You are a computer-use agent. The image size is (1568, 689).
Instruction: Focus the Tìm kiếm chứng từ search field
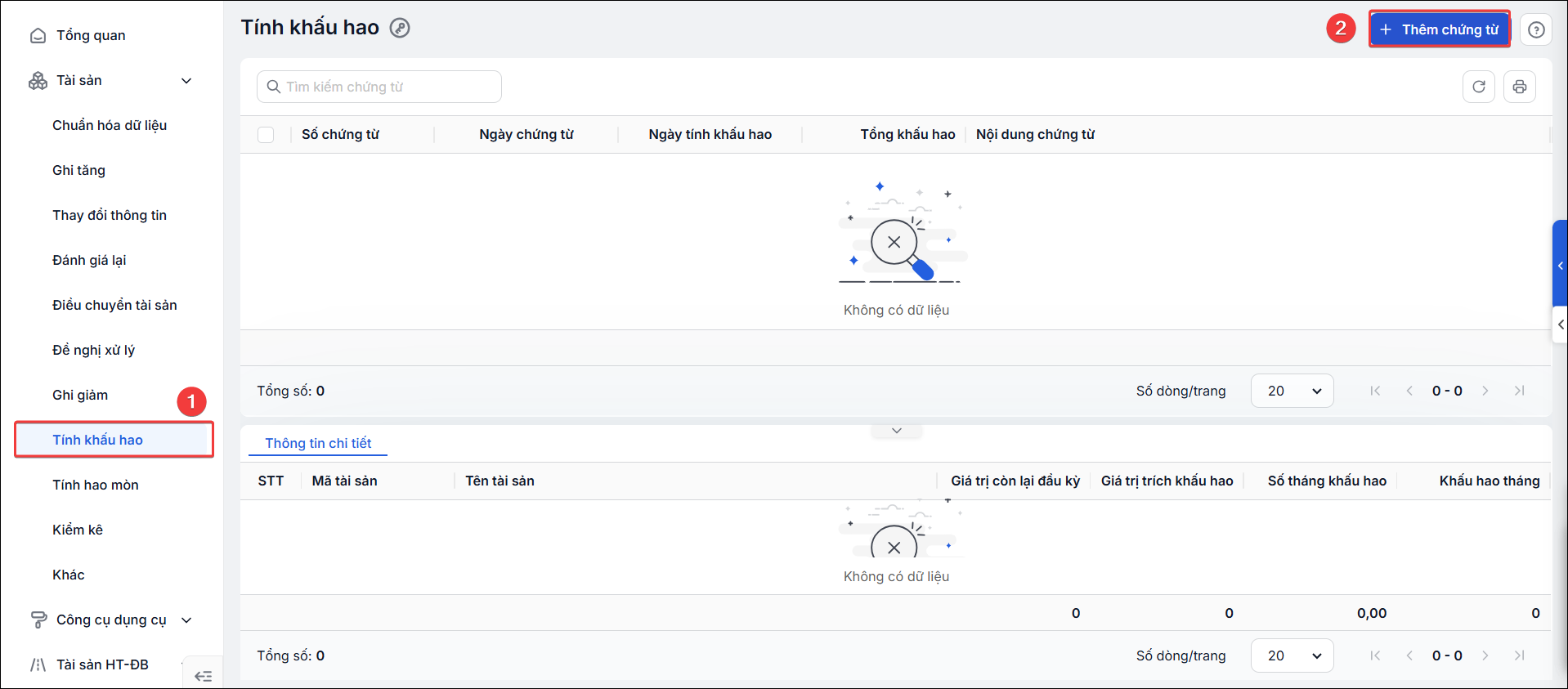point(379,87)
